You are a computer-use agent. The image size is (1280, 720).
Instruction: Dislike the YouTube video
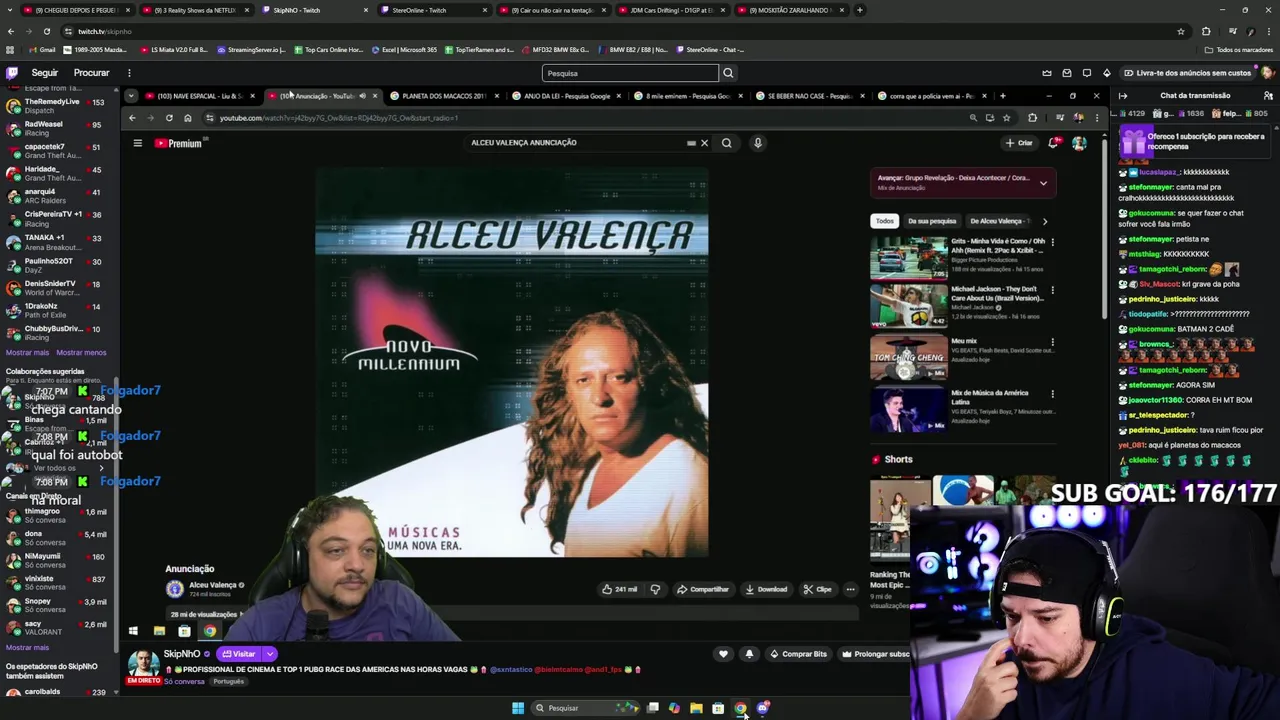[655, 589]
